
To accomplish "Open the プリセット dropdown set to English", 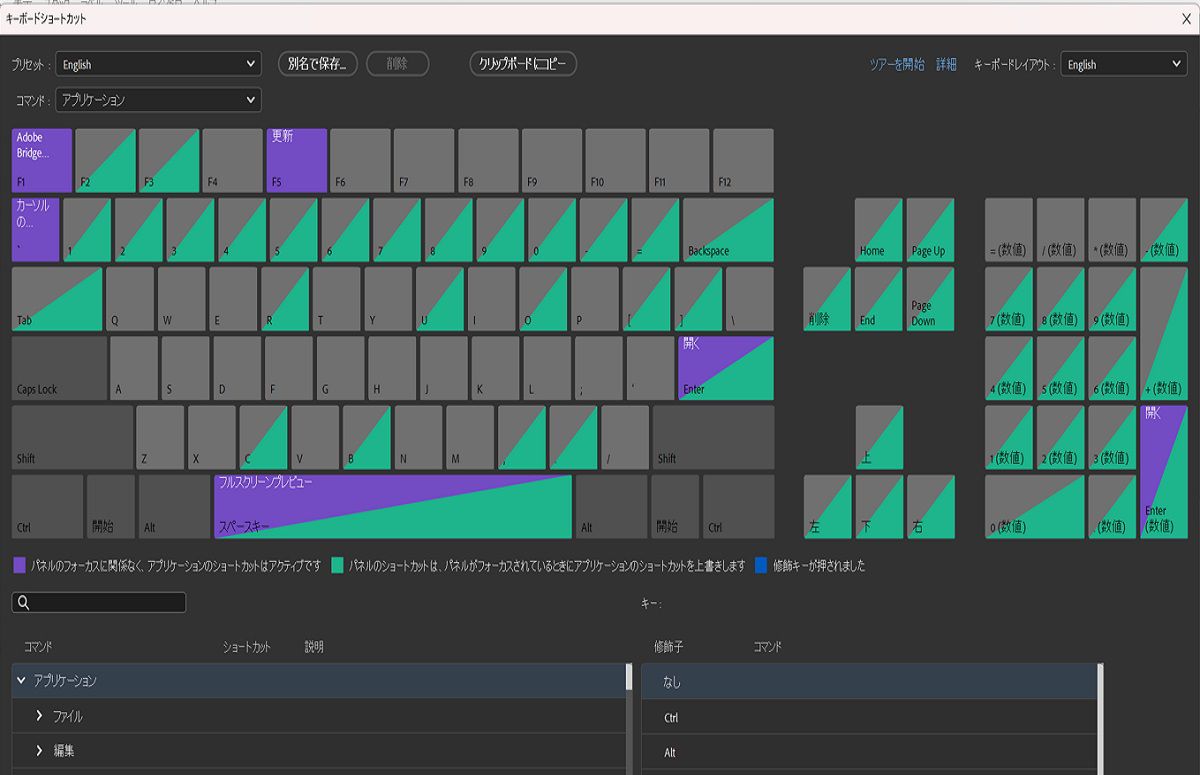I will (x=158, y=64).
